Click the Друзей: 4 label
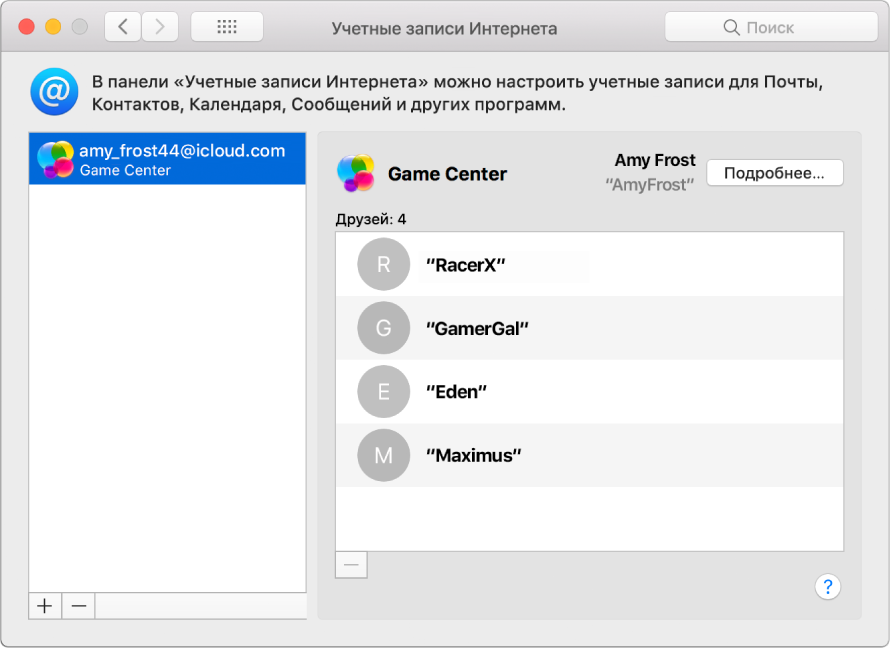This screenshot has height=649, width=891. (x=370, y=219)
